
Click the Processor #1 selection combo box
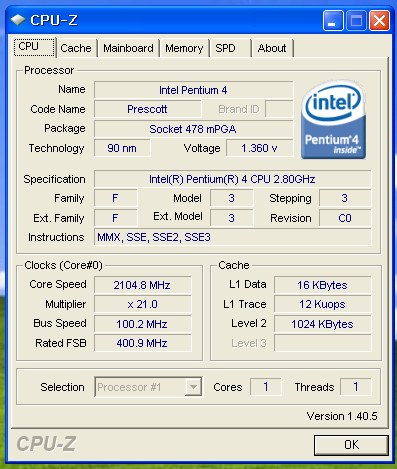pos(148,387)
